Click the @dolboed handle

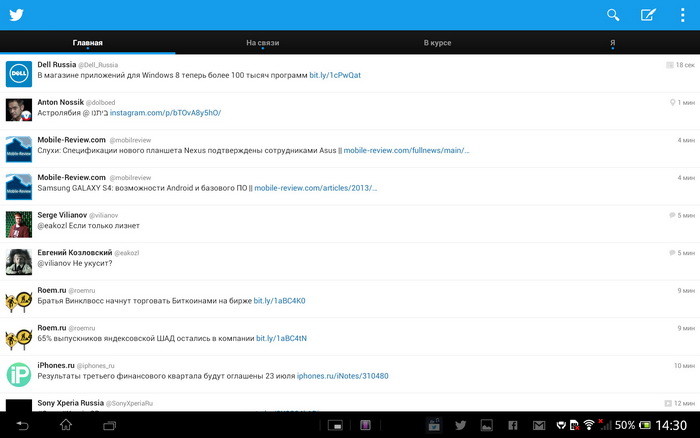100,103
